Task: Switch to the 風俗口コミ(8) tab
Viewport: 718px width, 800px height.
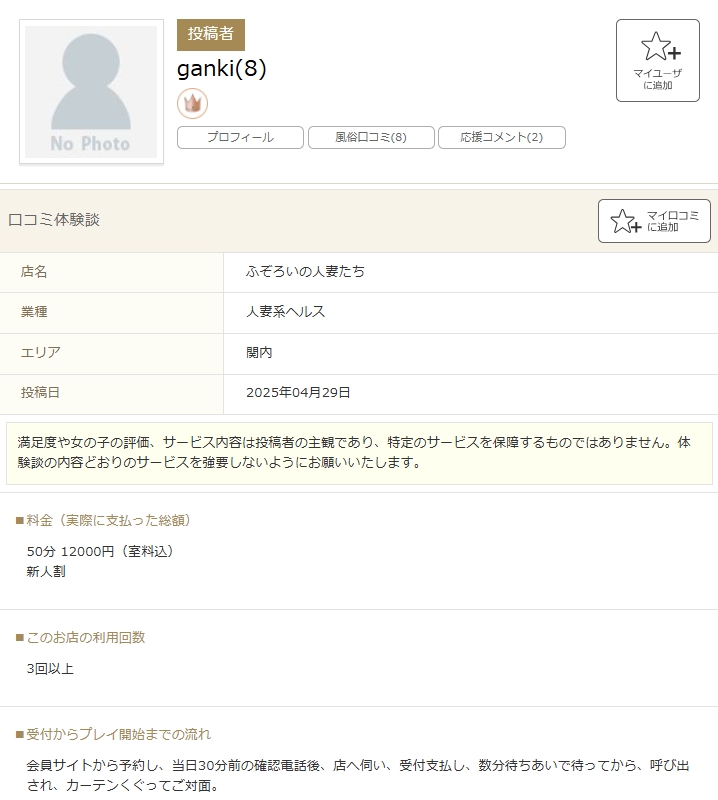Action: pos(371,138)
